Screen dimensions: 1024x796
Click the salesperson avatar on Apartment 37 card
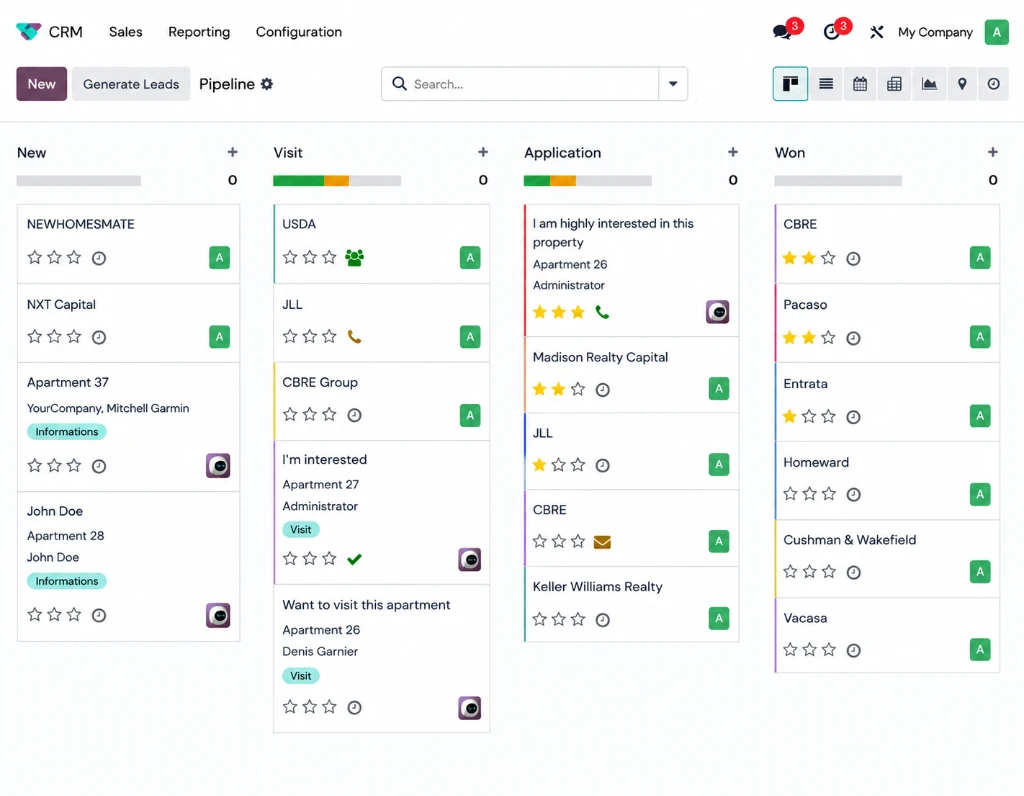pos(218,466)
